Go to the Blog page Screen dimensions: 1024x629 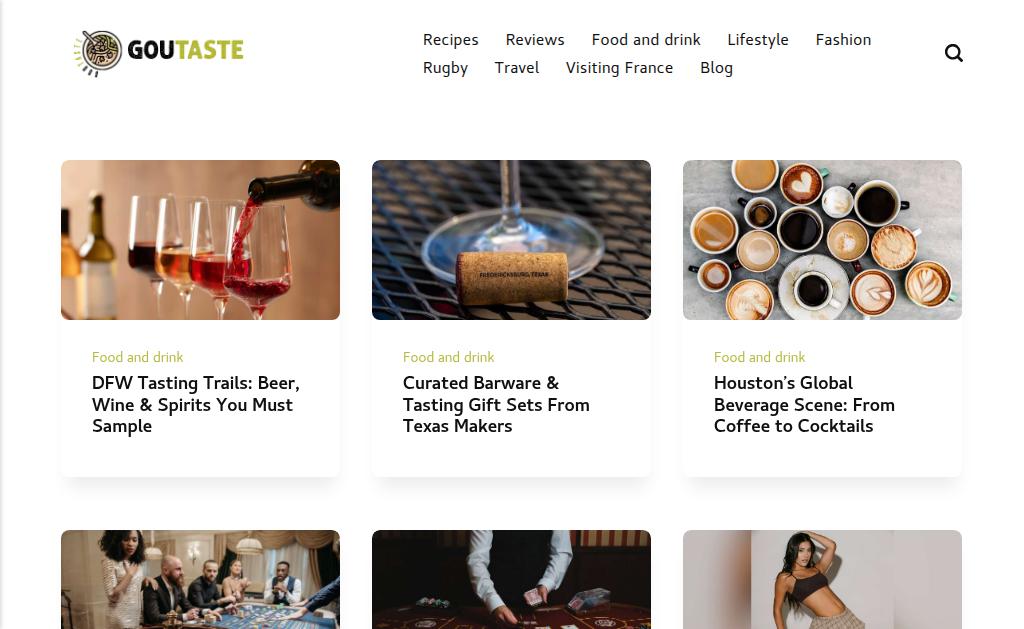(716, 68)
